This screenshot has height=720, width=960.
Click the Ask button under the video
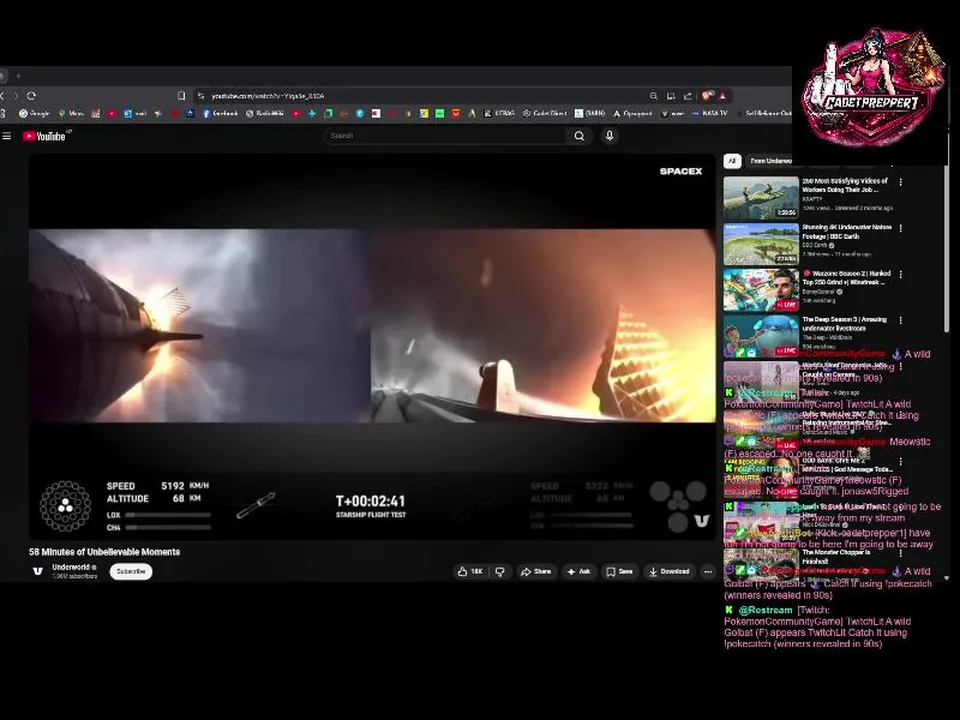click(579, 571)
